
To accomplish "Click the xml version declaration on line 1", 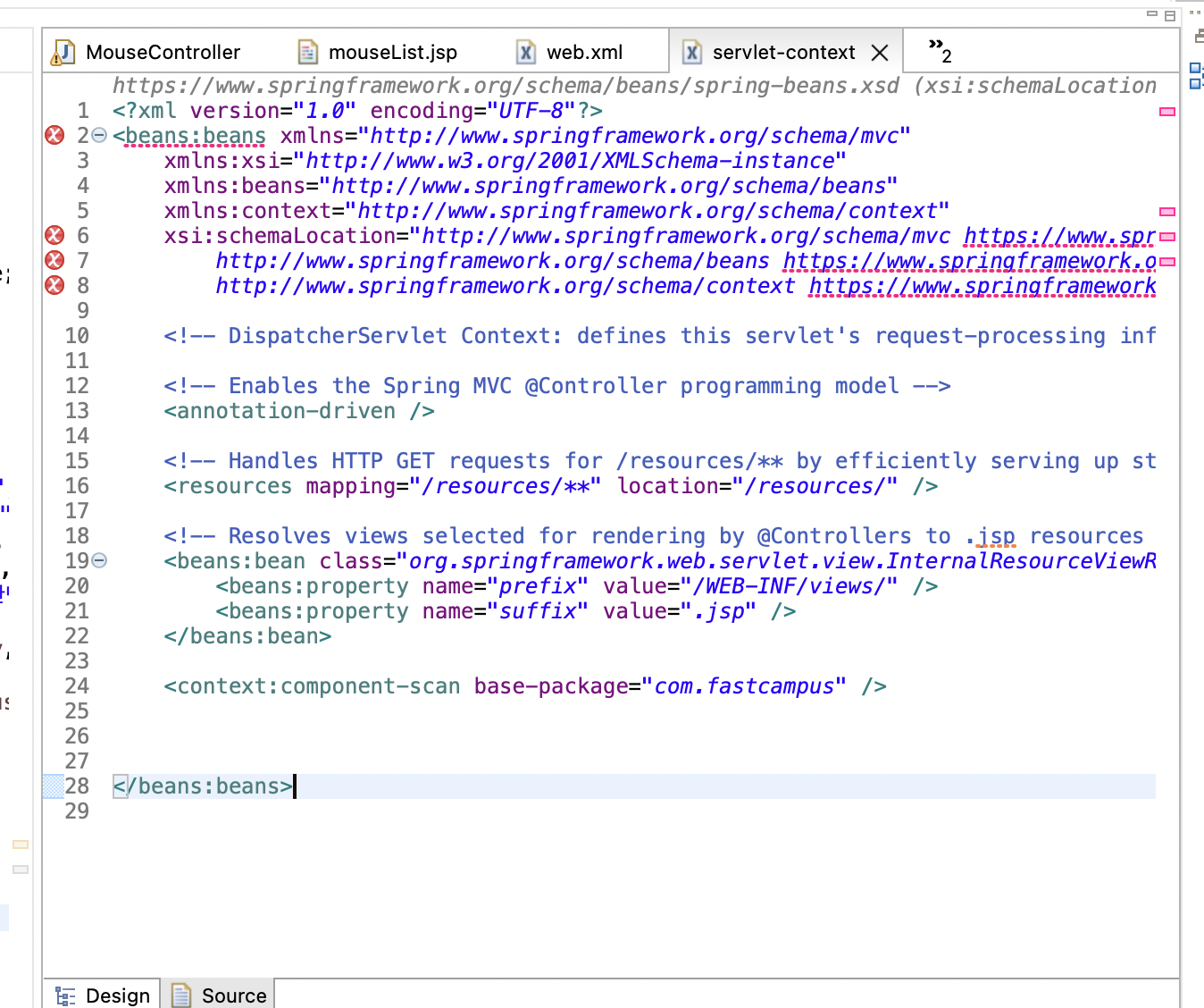I will 357,111.
